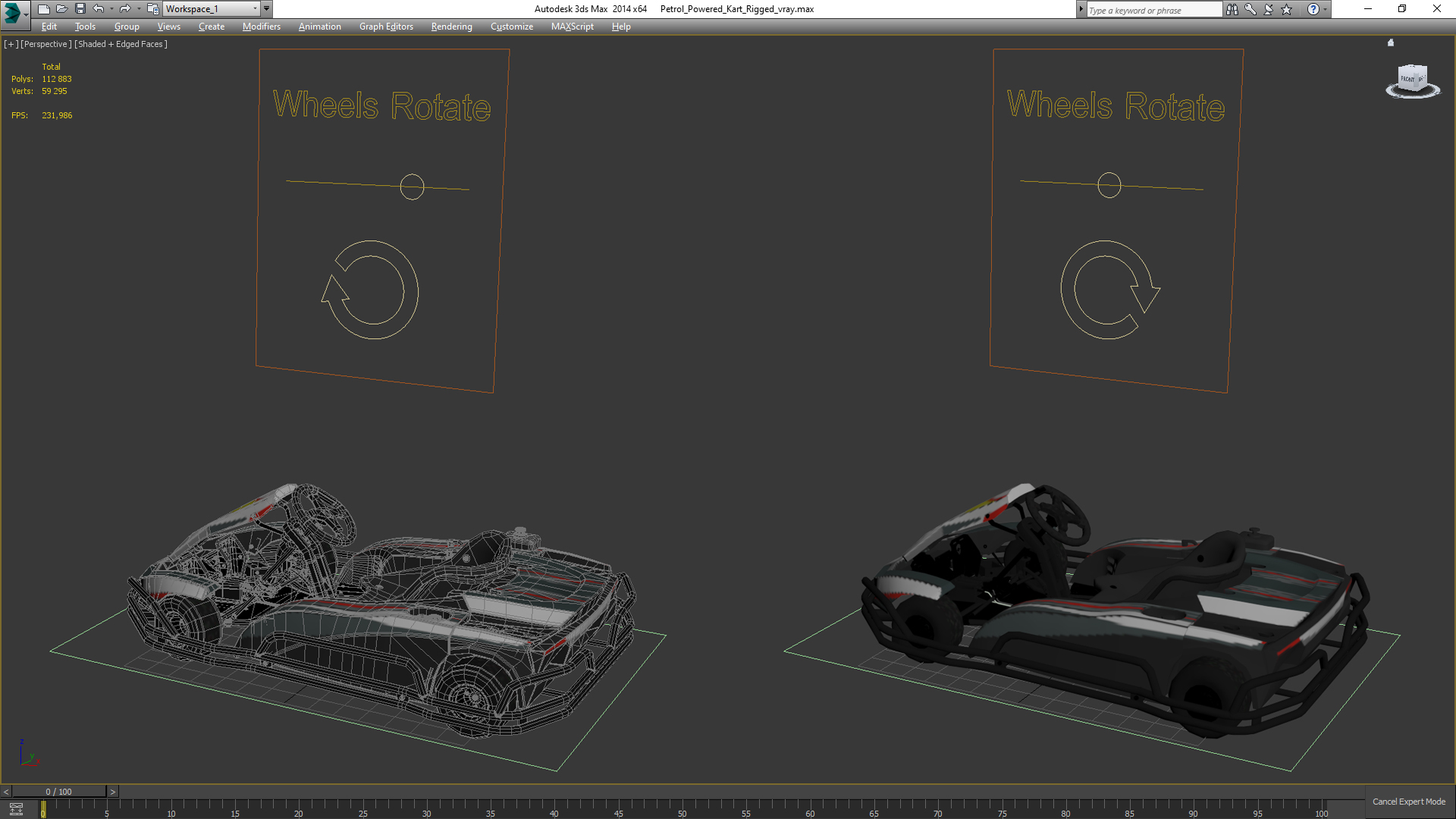The image size is (1456, 819).
Task: Click frame 100 on the track bar
Action: tap(1322, 813)
